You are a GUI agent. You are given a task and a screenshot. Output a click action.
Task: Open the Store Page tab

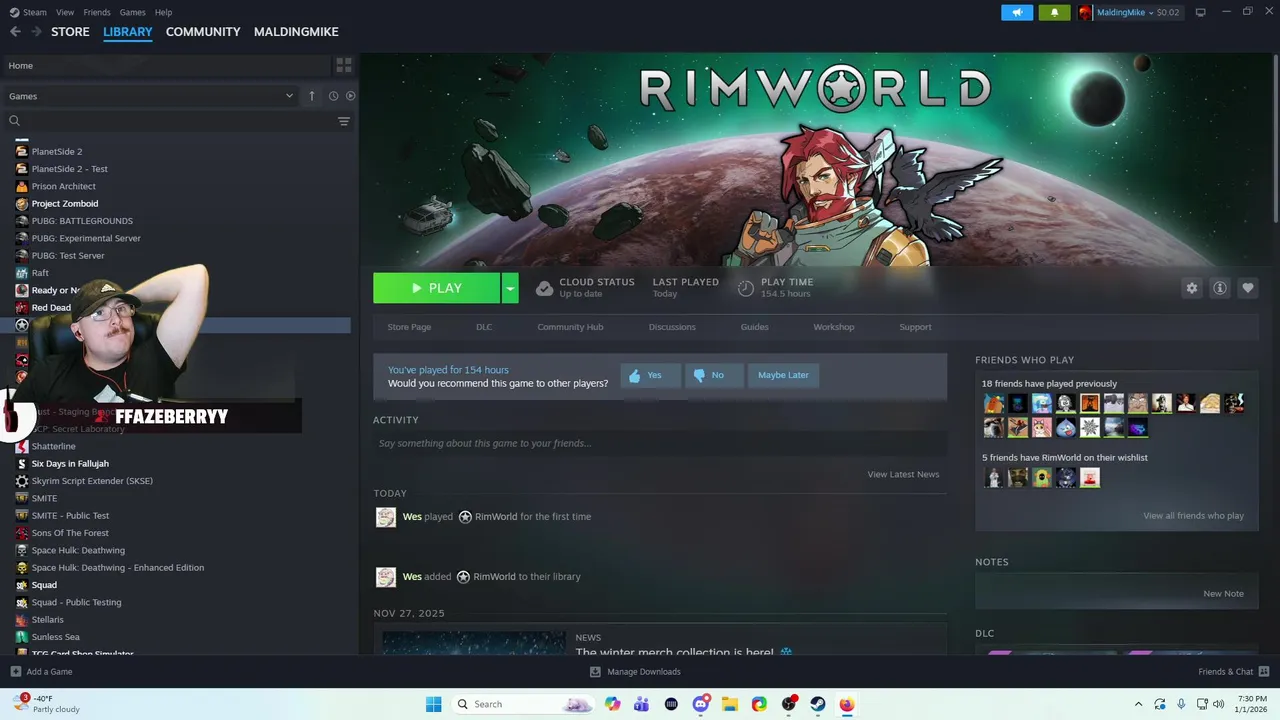click(x=409, y=327)
